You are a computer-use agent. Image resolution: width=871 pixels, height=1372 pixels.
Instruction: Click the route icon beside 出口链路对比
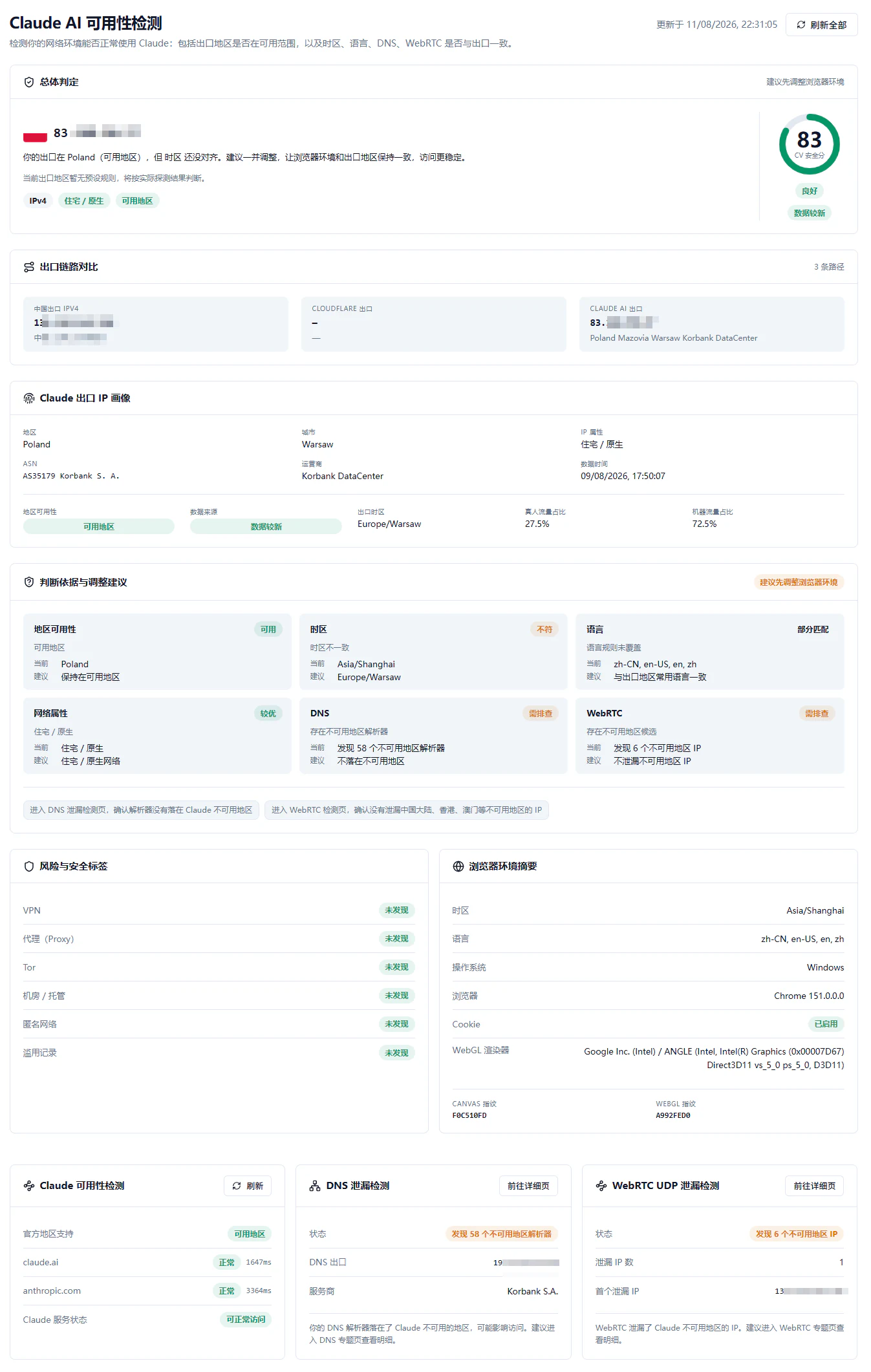(29, 267)
